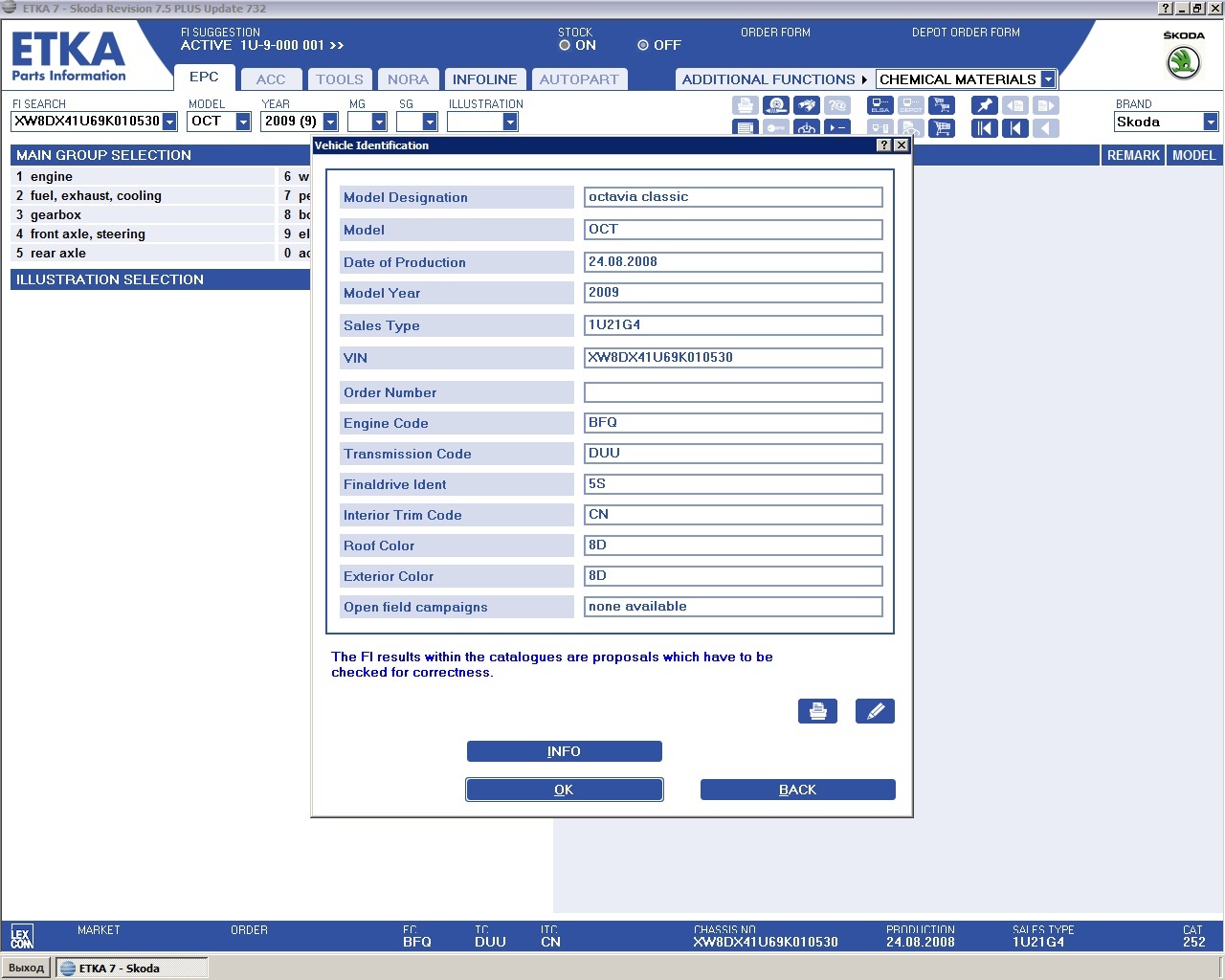Open the SG dropdown
1225x980 pixels.
coord(430,122)
